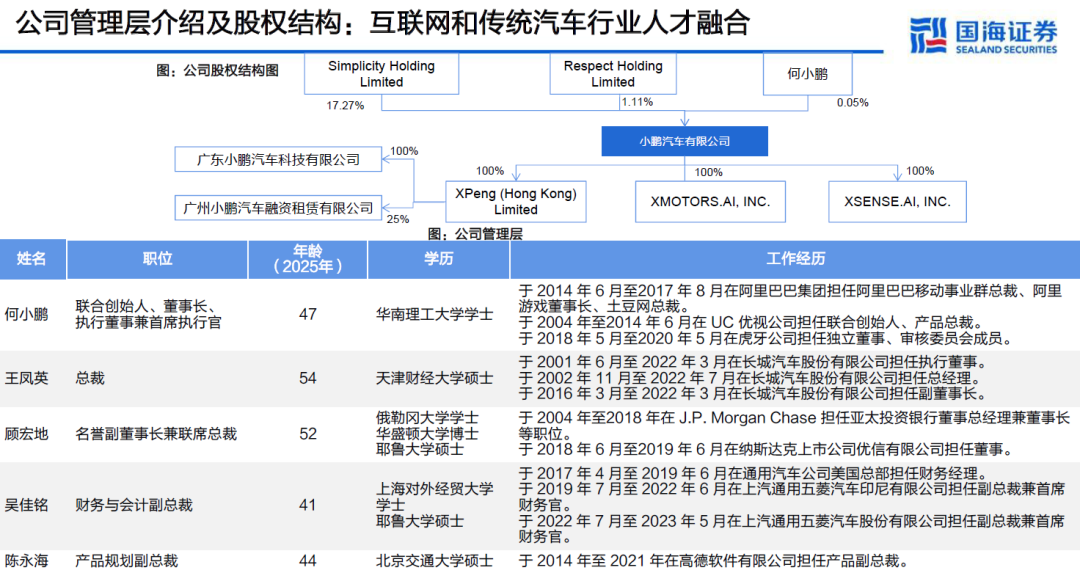The width and height of the screenshot is (1080, 573).
Task: Select the age value 44
Action: point(308,561)
